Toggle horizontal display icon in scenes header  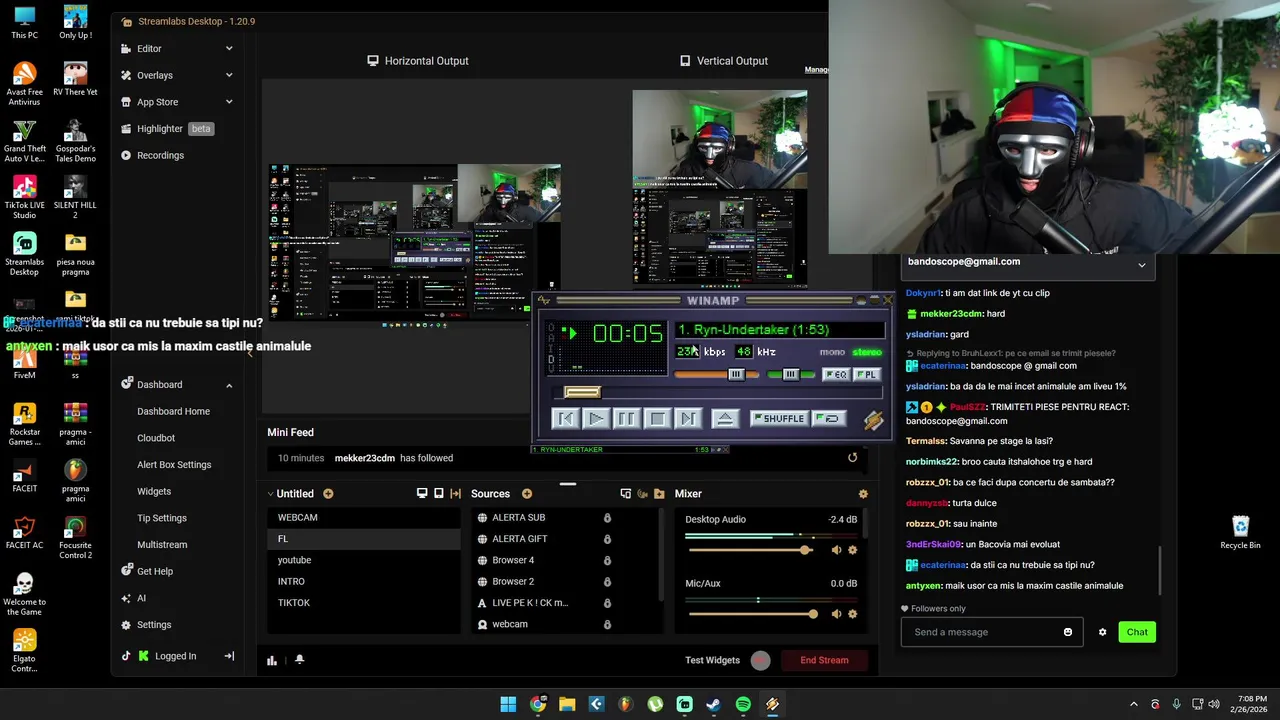(x=422, y=494)
